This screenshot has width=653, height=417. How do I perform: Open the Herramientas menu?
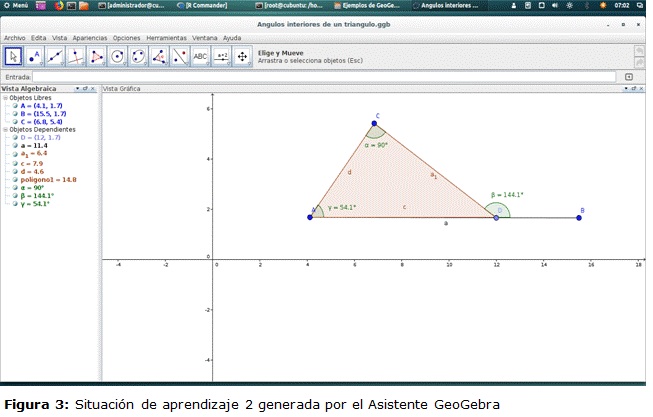click(x=165, y=37)
